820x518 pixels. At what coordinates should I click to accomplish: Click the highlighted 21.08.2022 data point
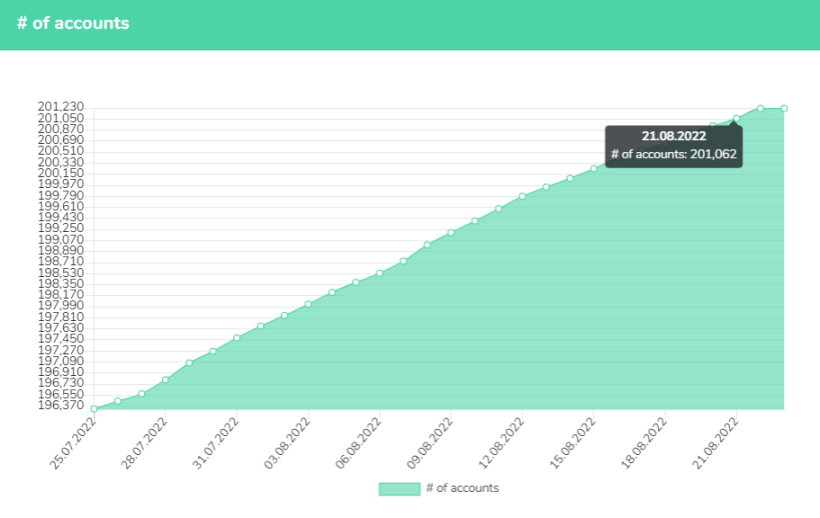(737, 118)
